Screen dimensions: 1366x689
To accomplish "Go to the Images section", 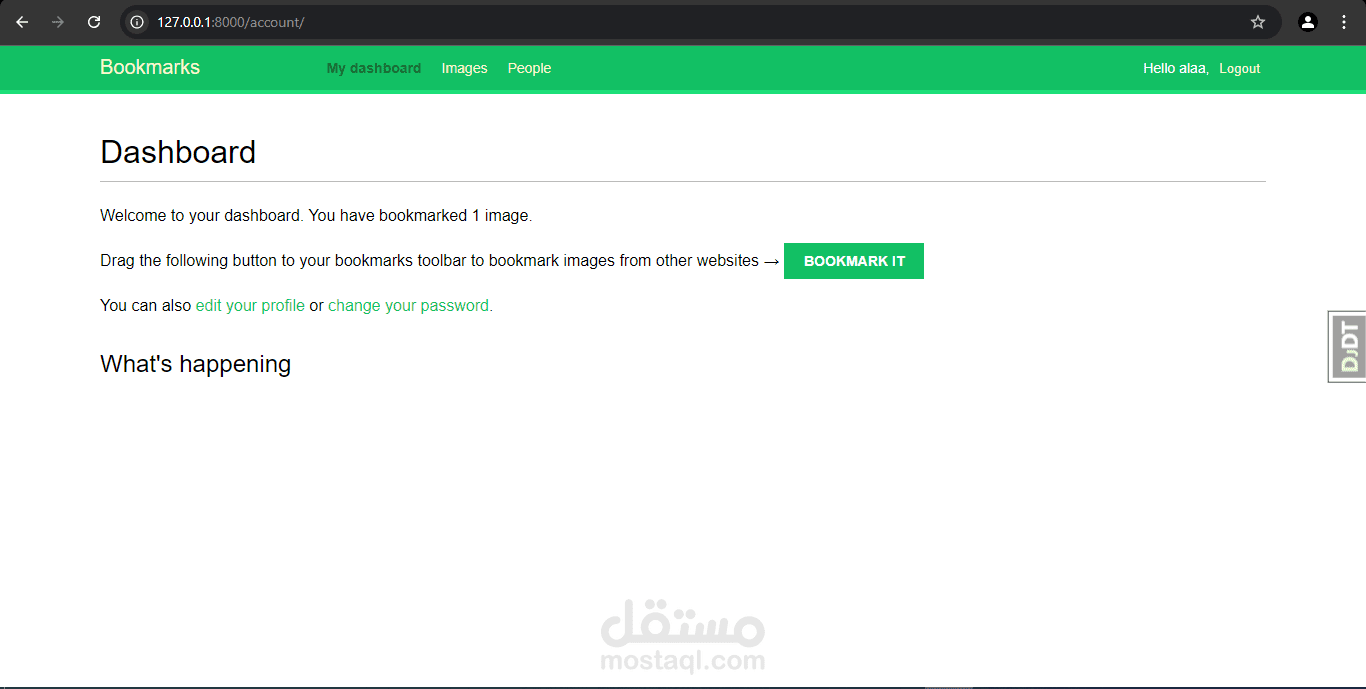I will [465, 68].
